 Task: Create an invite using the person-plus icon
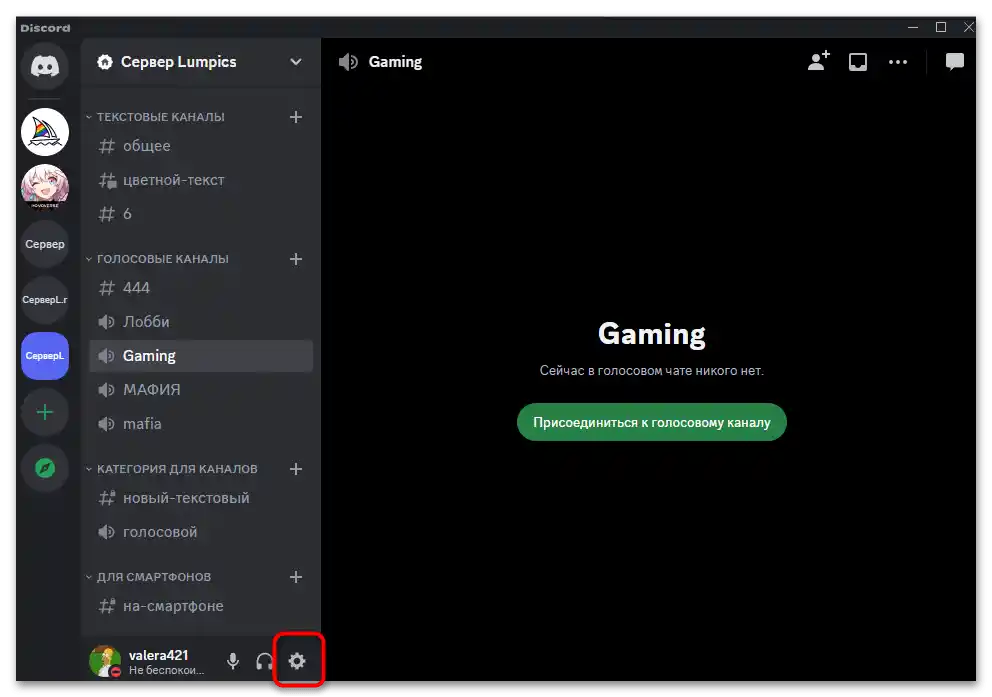pos(817,61)
